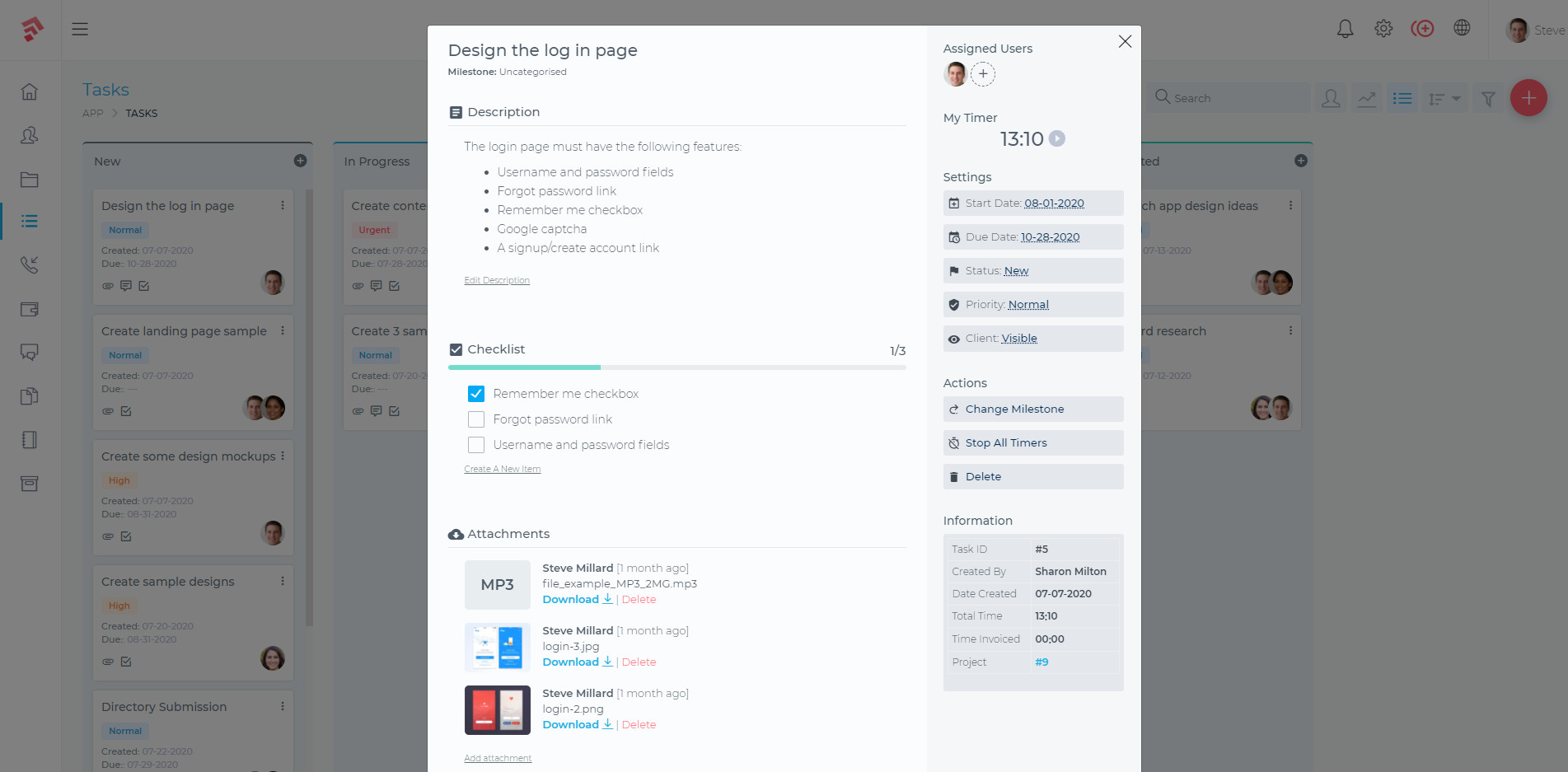Screen dimensions: 1568x772
Task: Open the hamburger menu
Action: coord(80,28)
